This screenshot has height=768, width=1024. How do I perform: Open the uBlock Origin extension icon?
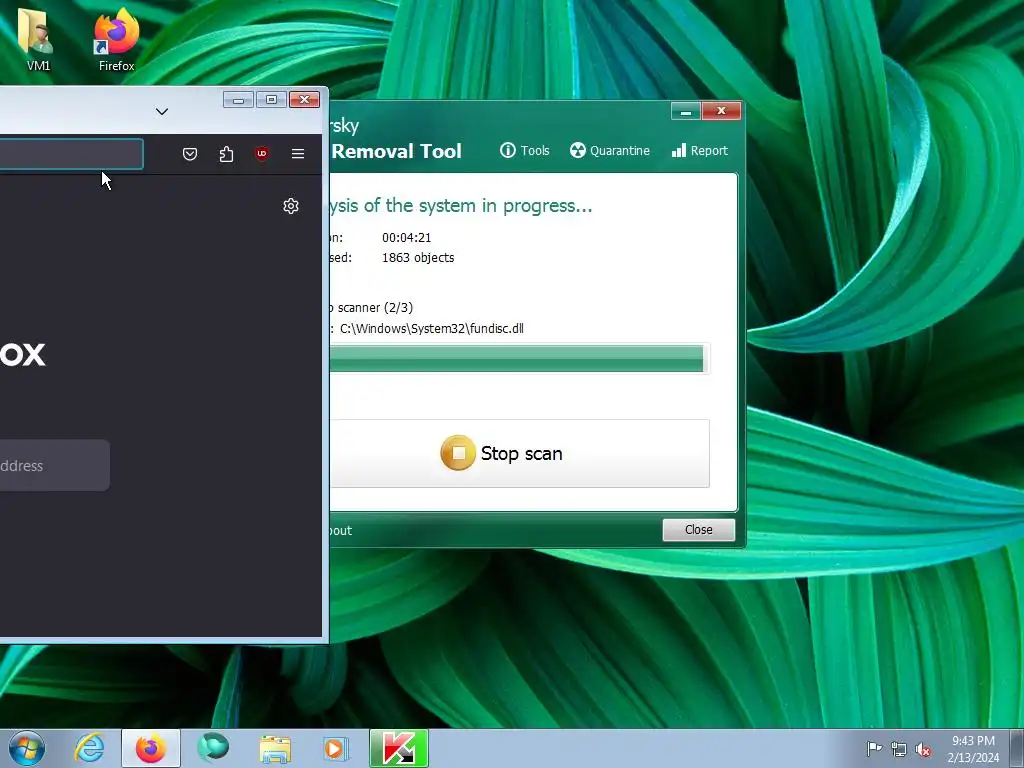coord(262,154)
